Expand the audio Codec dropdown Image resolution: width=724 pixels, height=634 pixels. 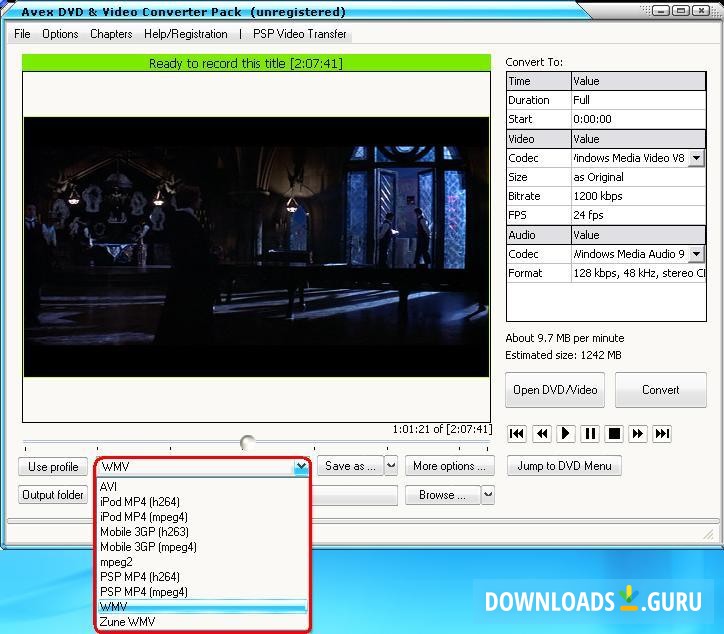pos(696,254)
